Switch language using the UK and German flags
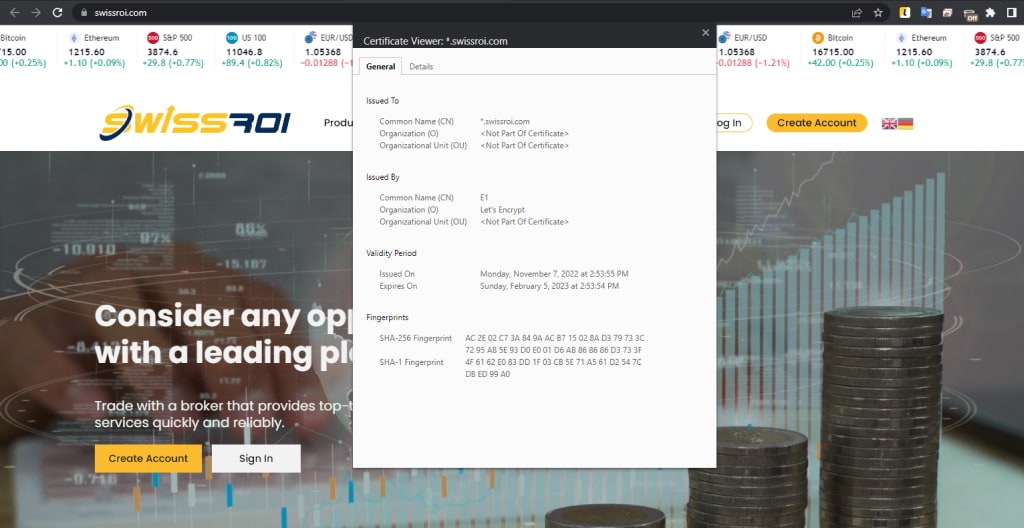 897,123
